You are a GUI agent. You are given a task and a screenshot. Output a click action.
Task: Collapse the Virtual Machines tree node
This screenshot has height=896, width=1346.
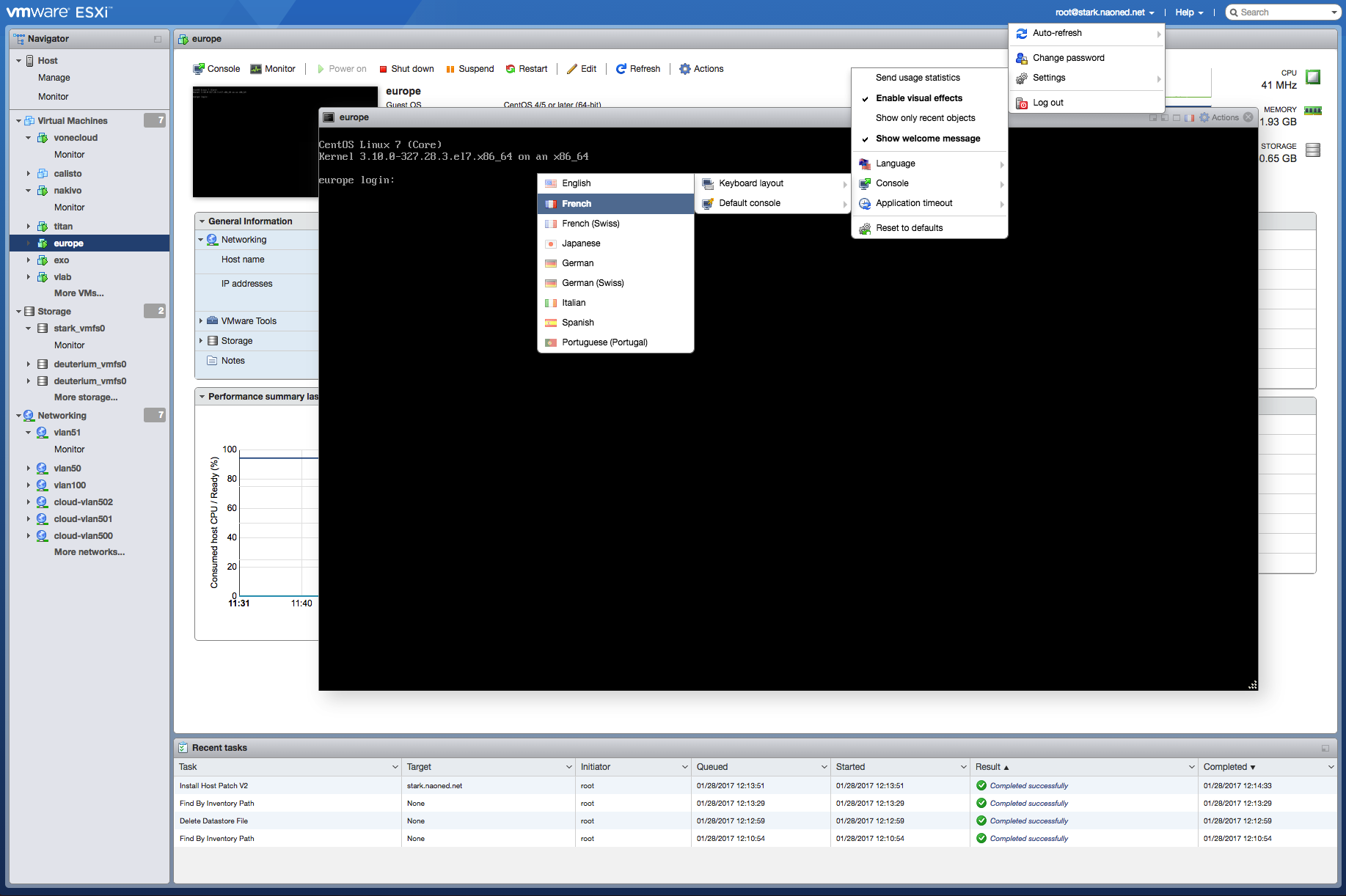pyautogui.click(x=18, y=121)
